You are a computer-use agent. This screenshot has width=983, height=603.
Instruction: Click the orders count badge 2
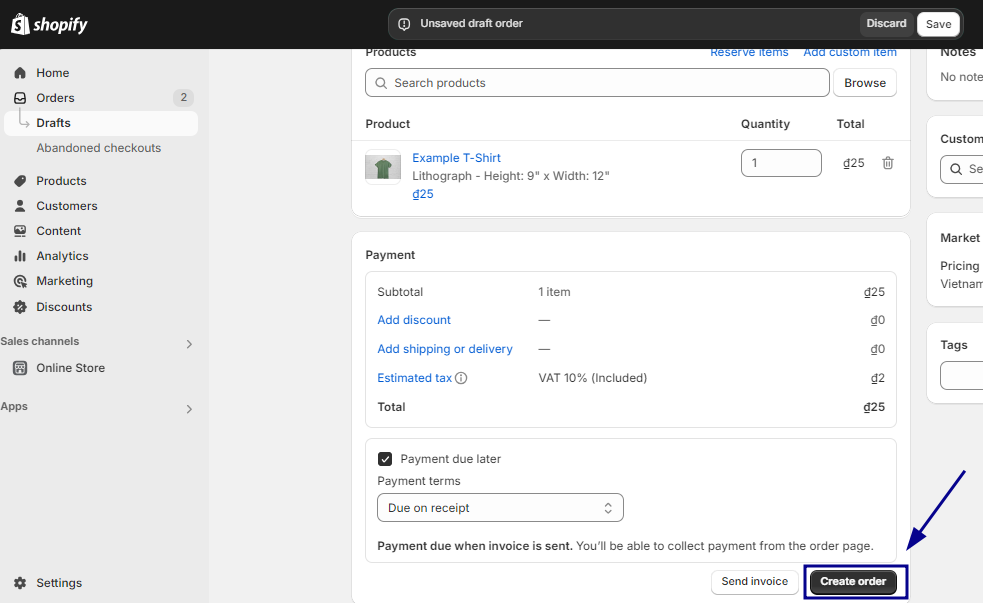[x=184, y=98]
